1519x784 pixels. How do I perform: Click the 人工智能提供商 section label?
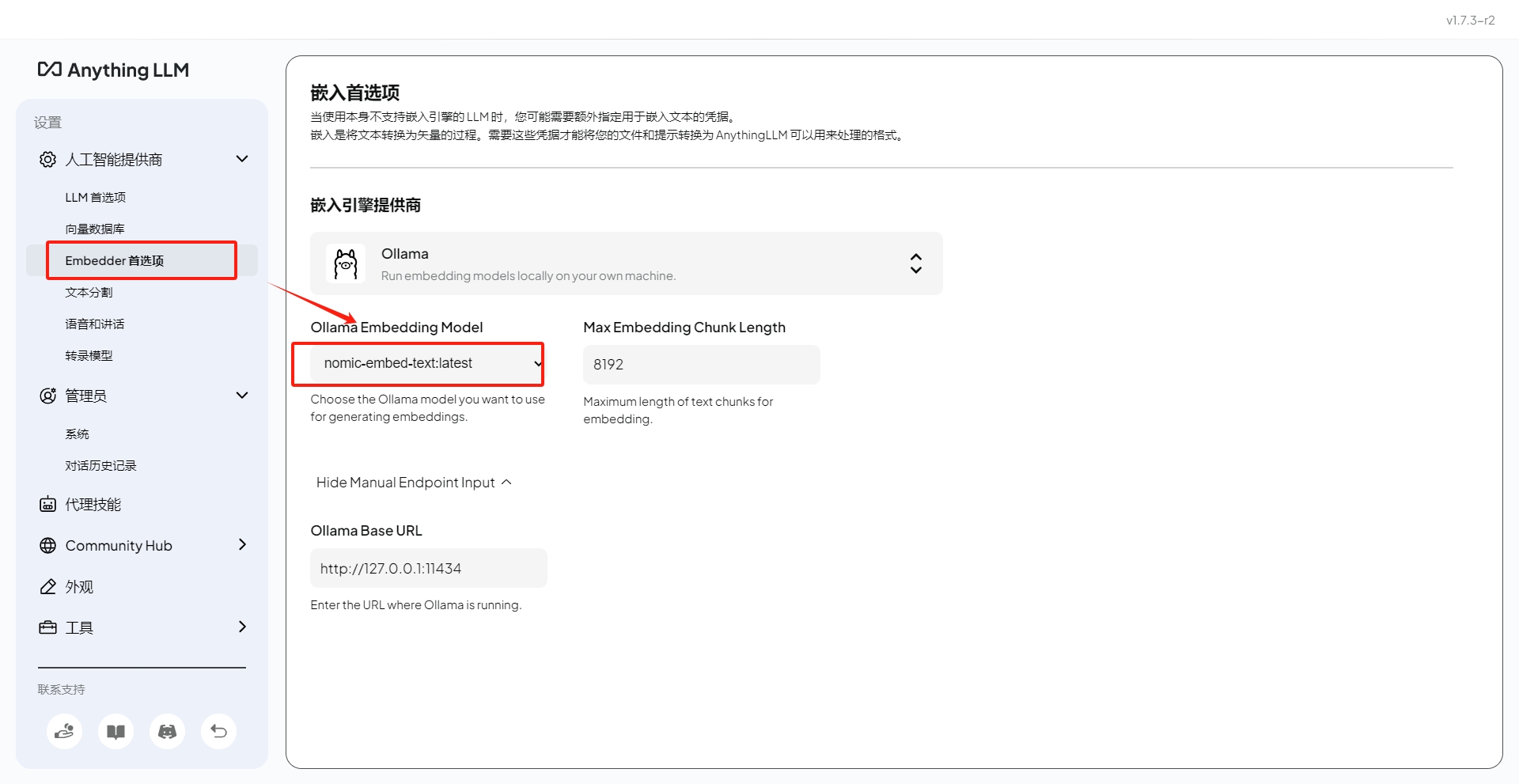click(x=114, y=159)
